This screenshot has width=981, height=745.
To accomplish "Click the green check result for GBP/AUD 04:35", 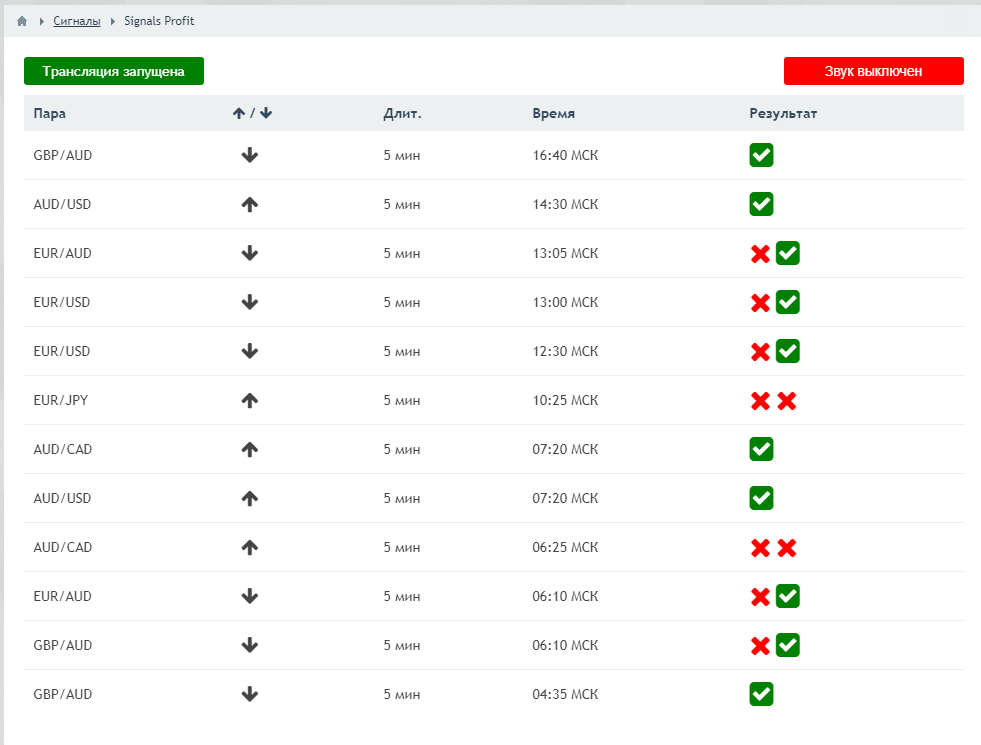I will (x=761, y=694).
